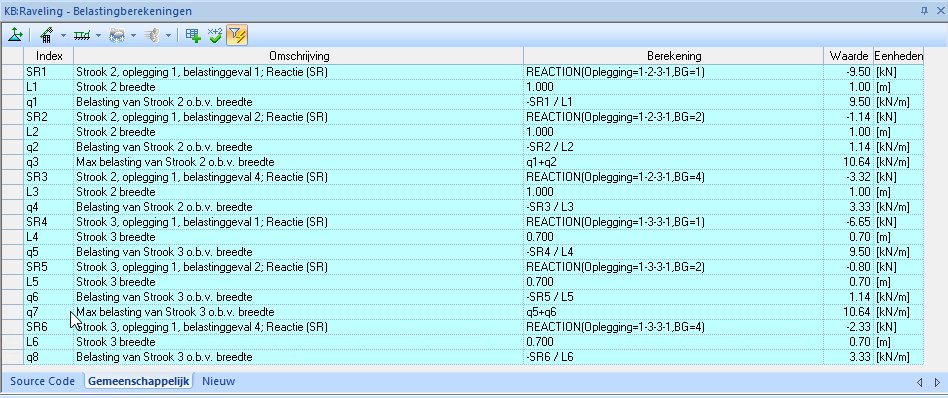Open the dropdown arrow beside the roof load icon

tap(63, 36)
